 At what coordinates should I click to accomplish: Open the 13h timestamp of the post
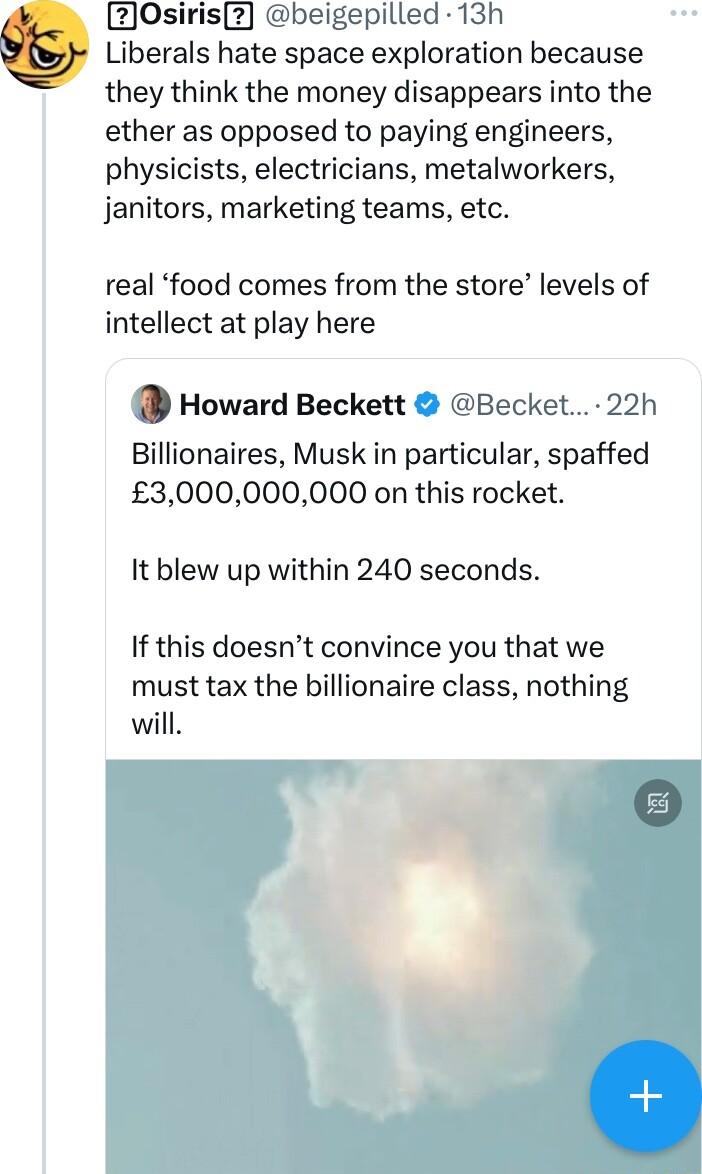click(484, 15)
